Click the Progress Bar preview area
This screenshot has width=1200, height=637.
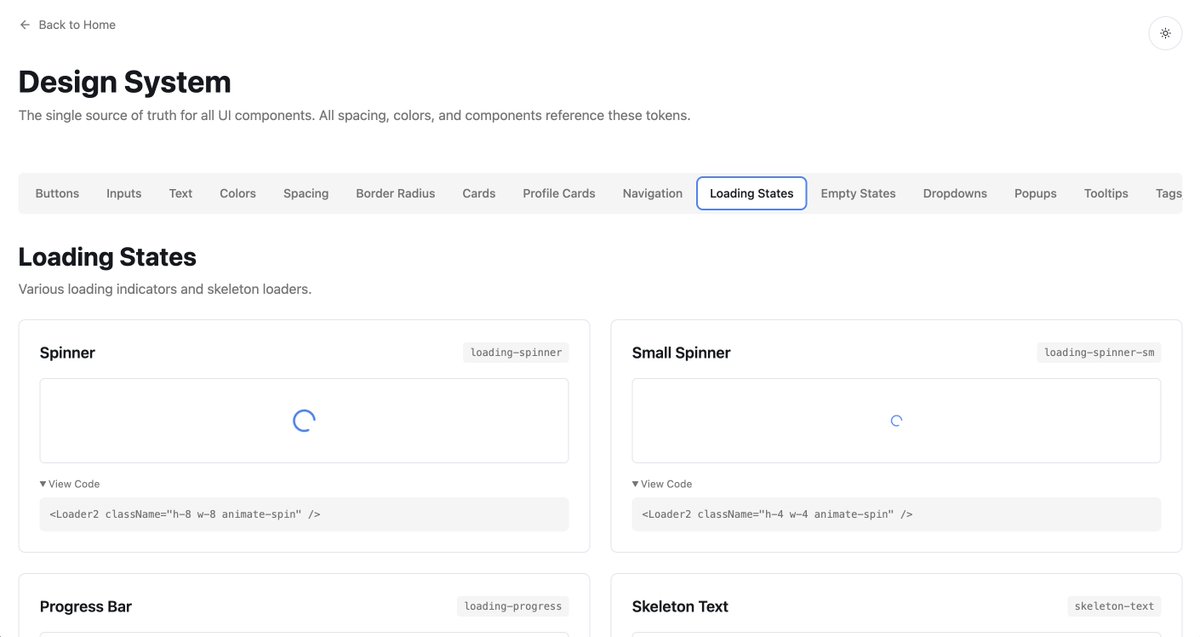point(303,634)
